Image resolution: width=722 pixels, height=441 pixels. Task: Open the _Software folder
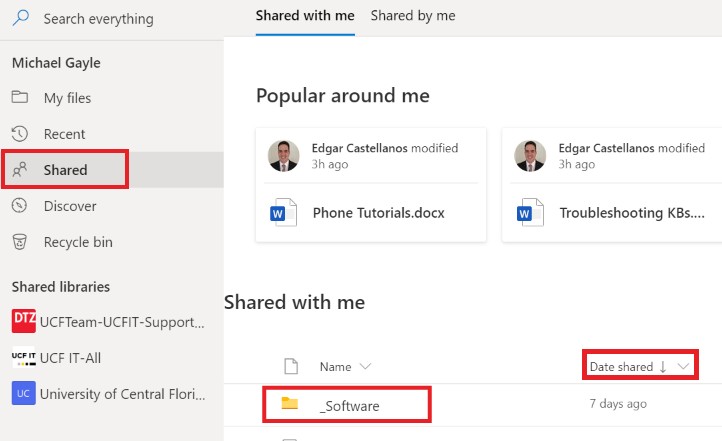coord(349,406)
